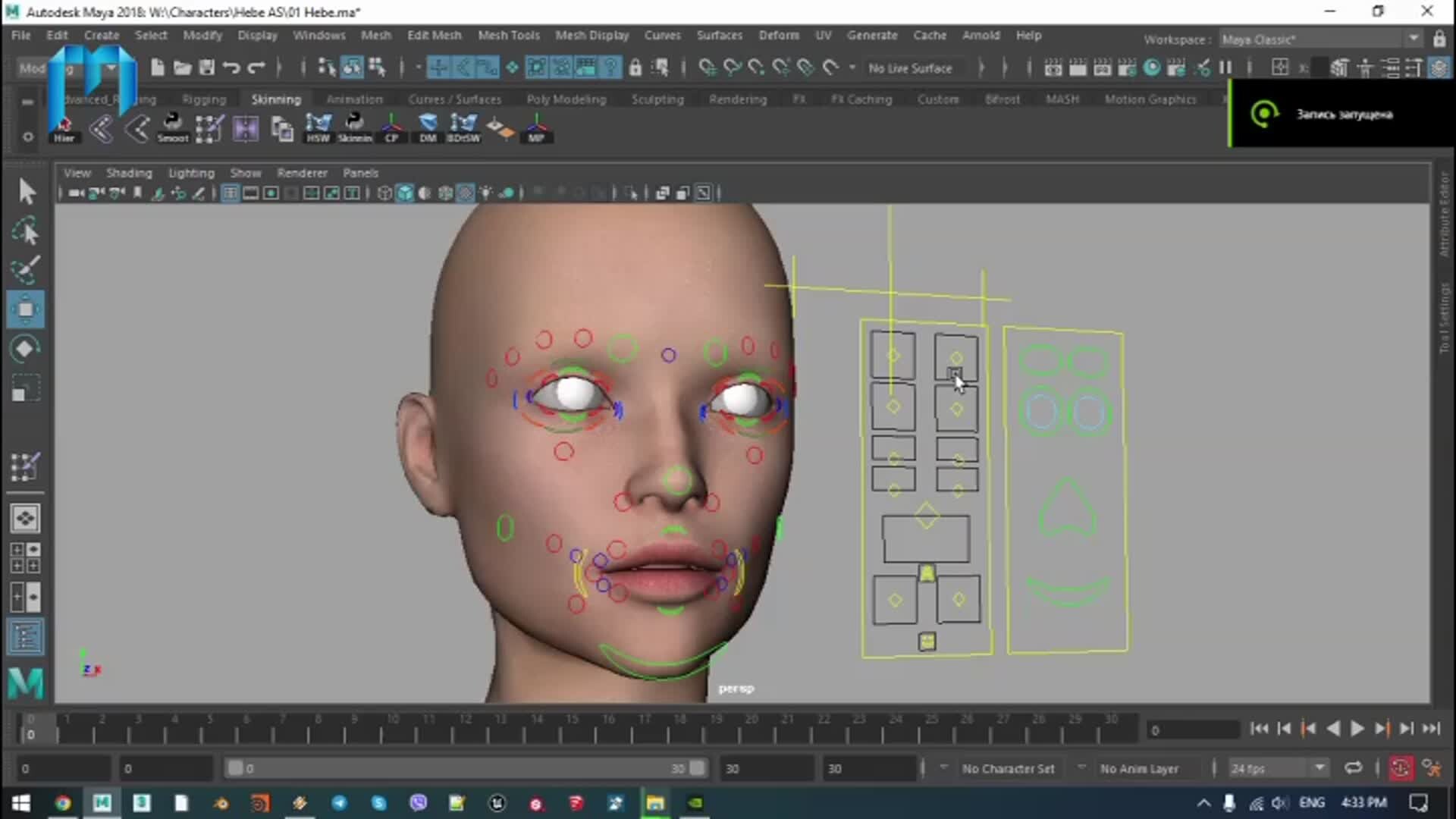Click the No Character Set control
The width and height of the screenshot is (1456, 819).
point(1009,768)
